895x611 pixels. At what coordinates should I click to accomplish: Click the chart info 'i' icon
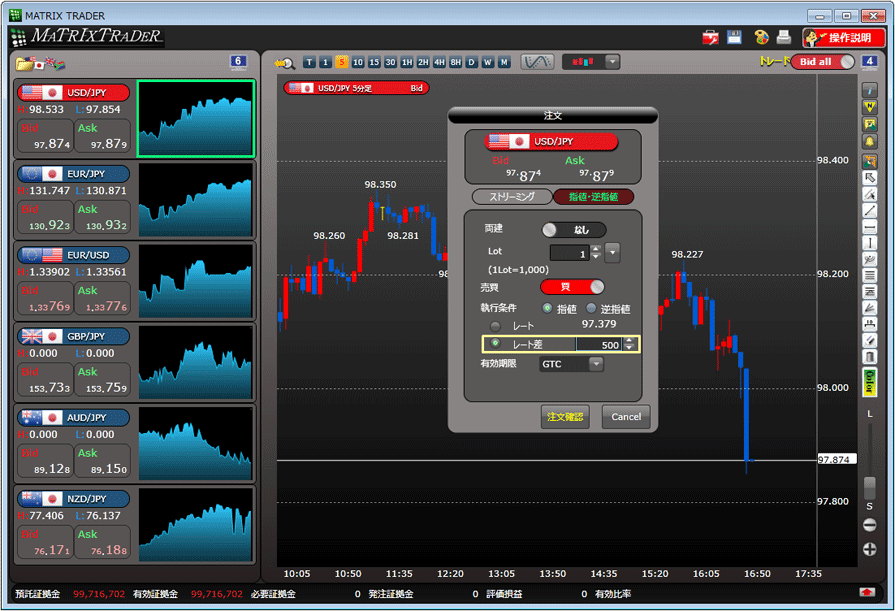(869, 90)
